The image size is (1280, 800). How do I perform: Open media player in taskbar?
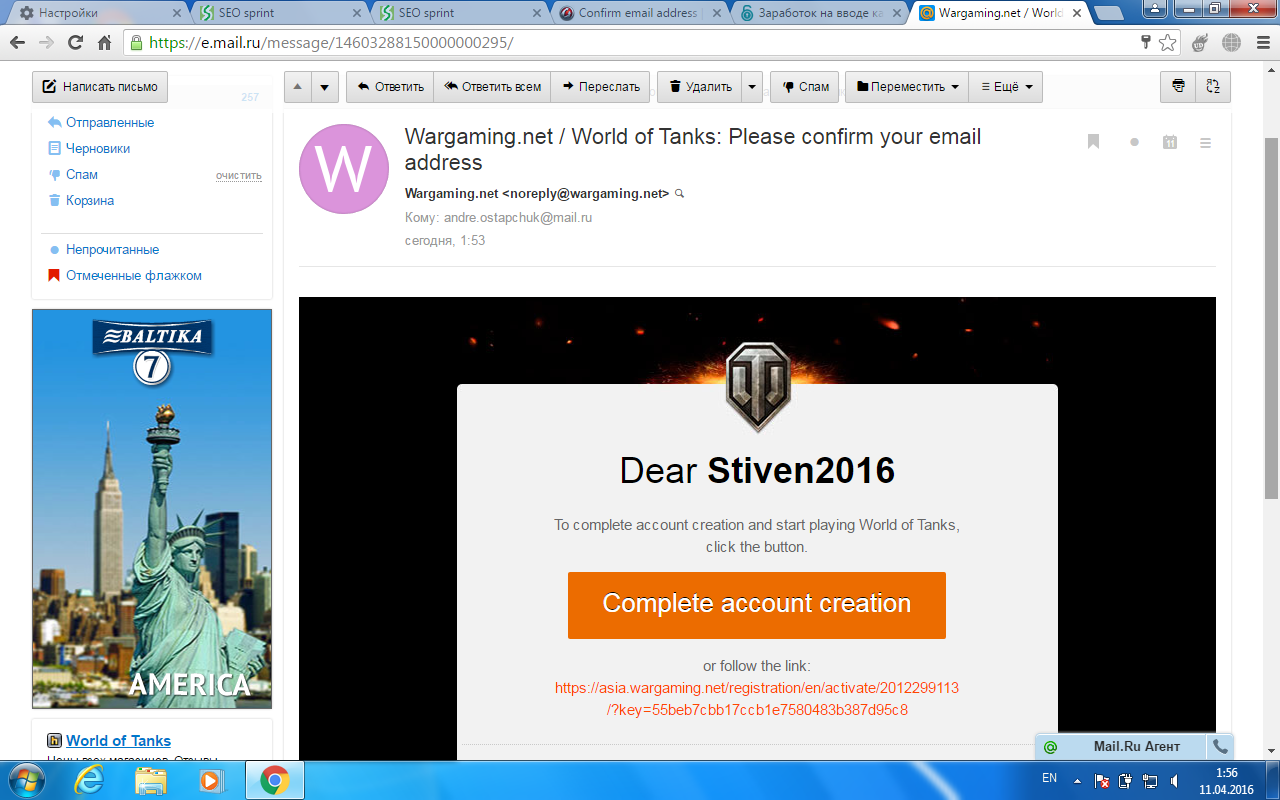212,780
